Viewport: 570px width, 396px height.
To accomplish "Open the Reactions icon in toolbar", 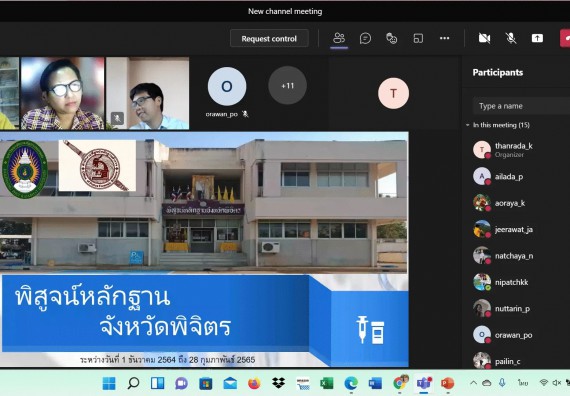I will click(392, 38).
